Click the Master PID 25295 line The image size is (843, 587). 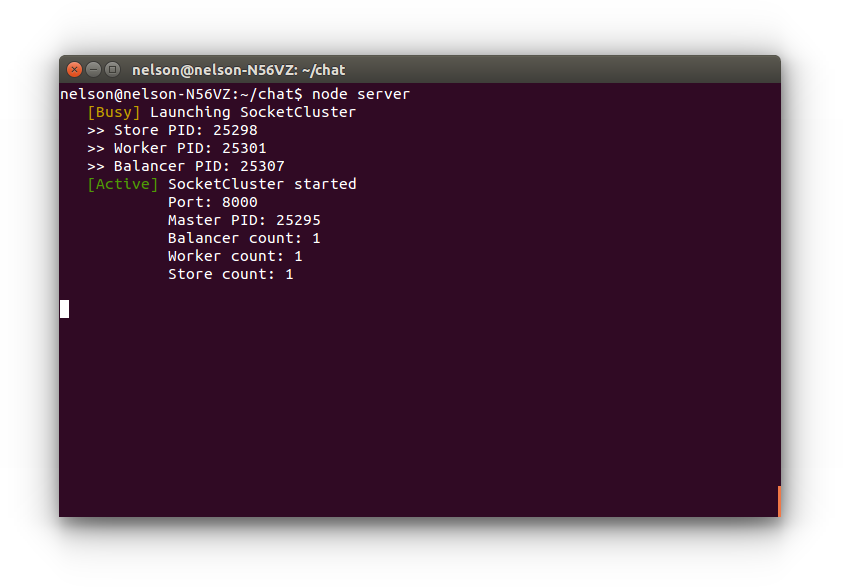[244, 220]
